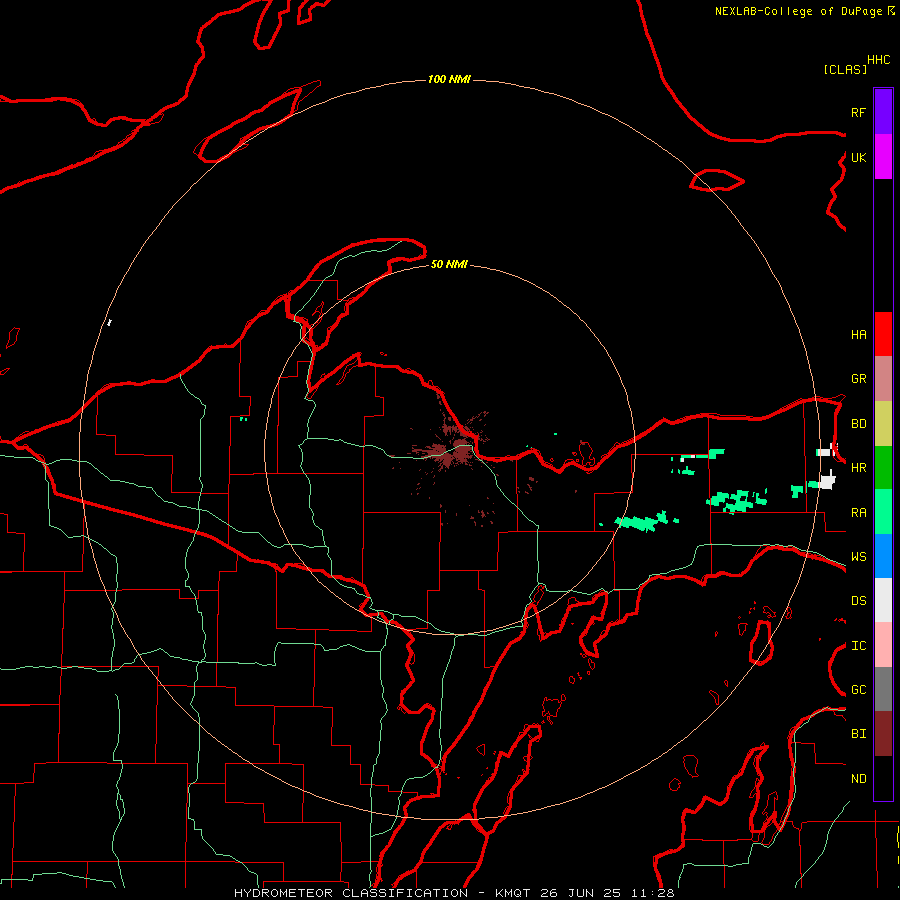900x900 pixels.
Task: Click the ND legend label
Action: [x=858, y=779]
